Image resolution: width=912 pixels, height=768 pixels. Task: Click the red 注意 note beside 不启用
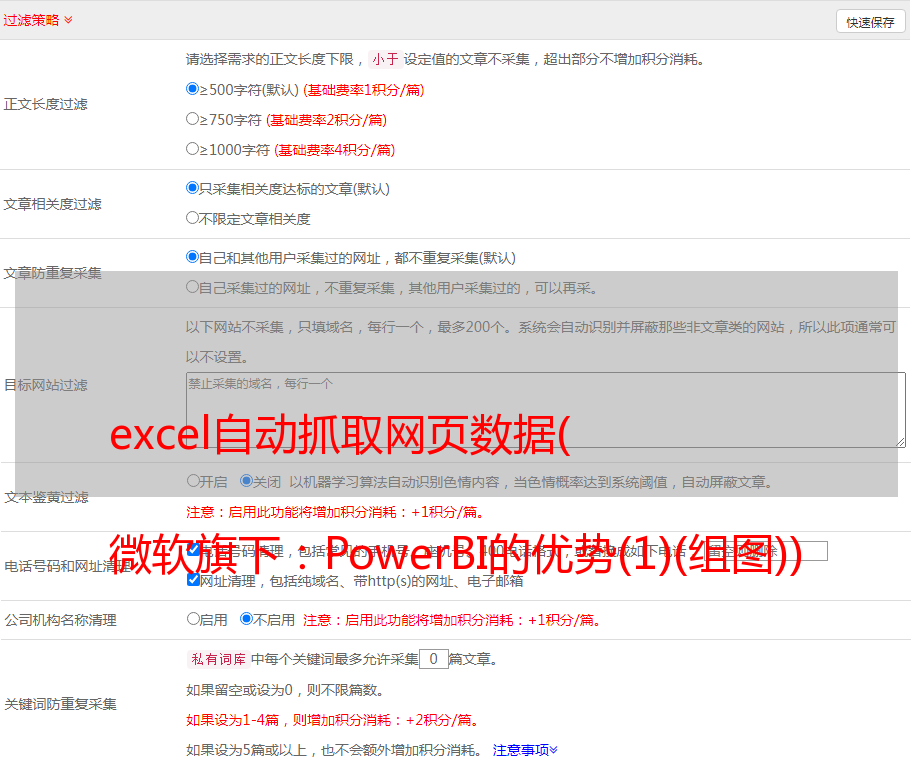pos(451,620)
